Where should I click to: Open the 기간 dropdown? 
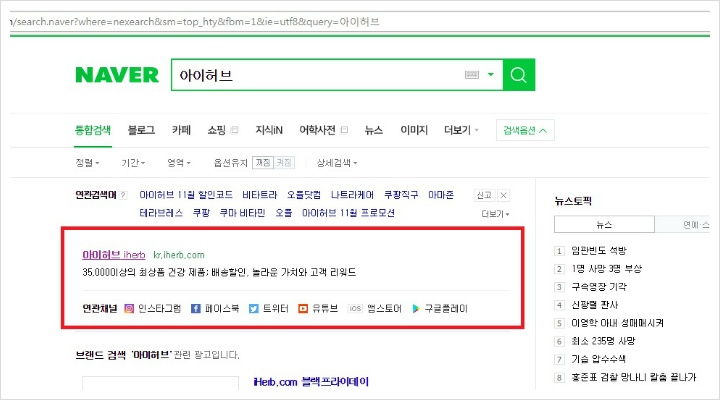click(133, 163)
